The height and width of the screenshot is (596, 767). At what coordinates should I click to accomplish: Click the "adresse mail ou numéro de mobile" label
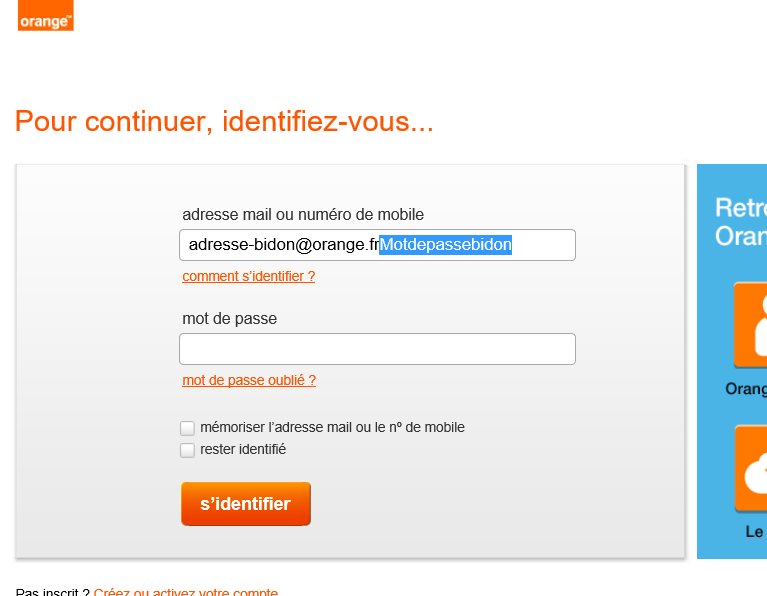coord(303,214)
